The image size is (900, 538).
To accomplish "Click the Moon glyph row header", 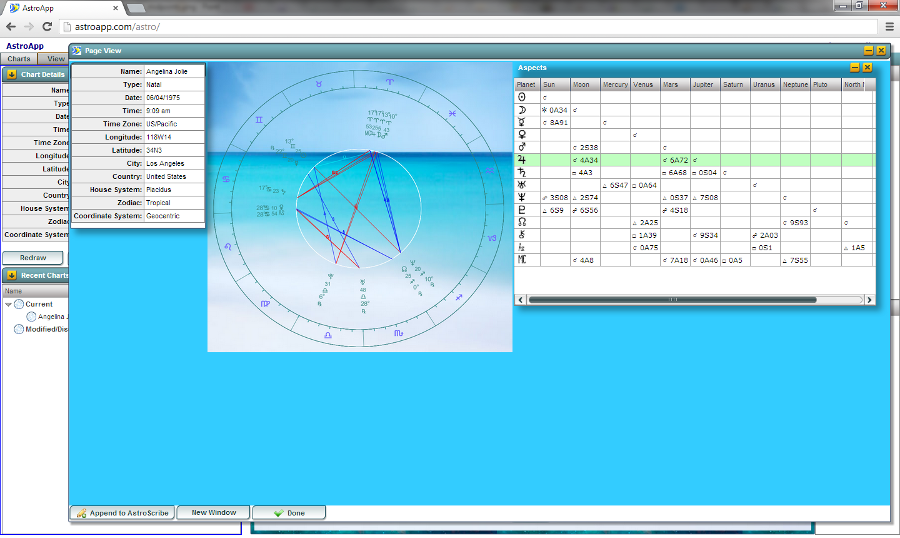I will (520, 109).
